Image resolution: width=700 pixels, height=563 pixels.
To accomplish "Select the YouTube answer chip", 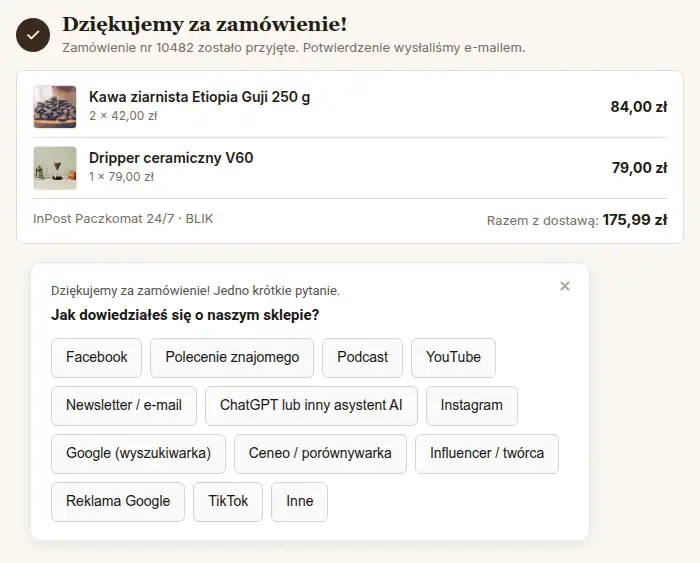I will tap(453, 358).
